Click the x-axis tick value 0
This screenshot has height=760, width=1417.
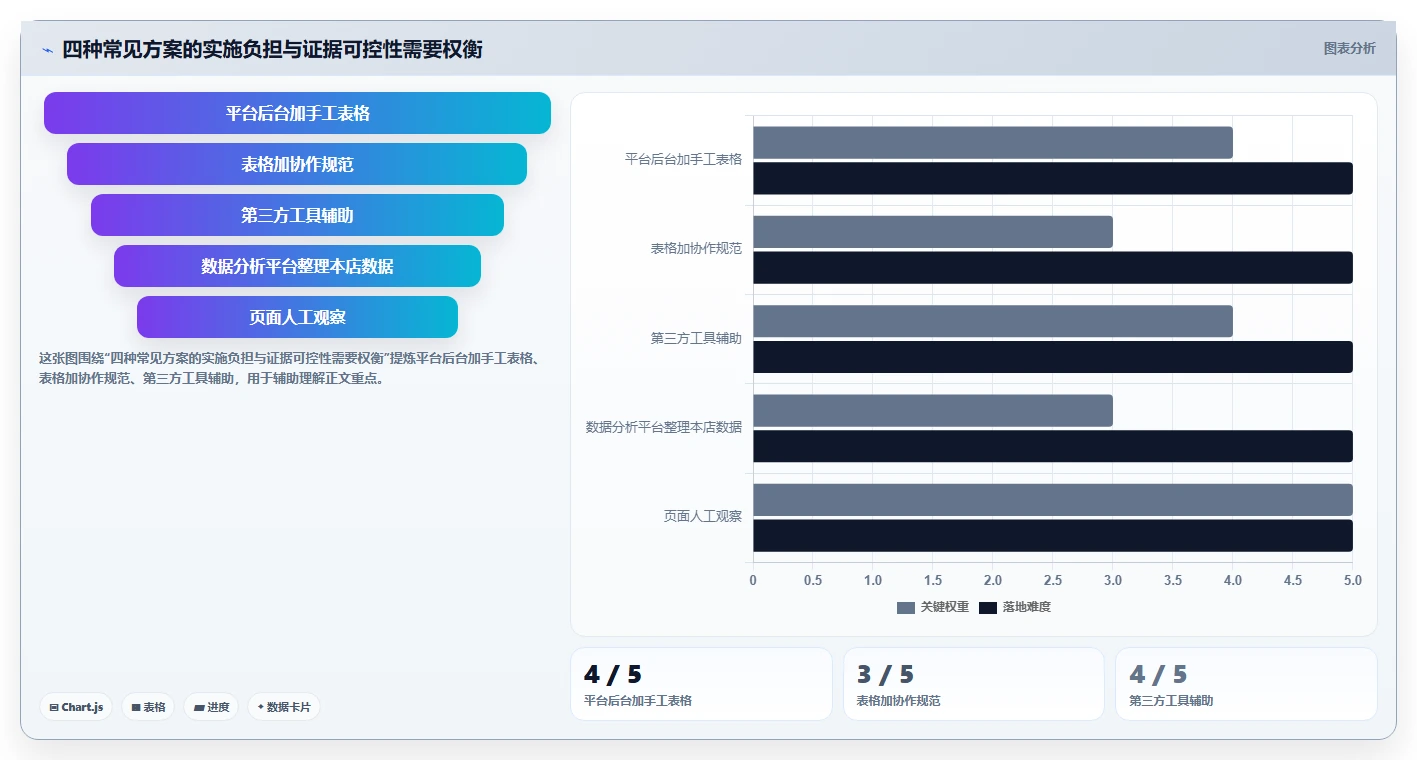tap(753, 580)
